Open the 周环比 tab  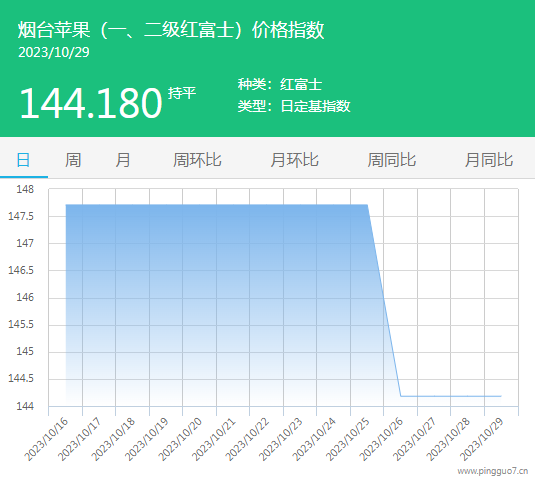197,160
